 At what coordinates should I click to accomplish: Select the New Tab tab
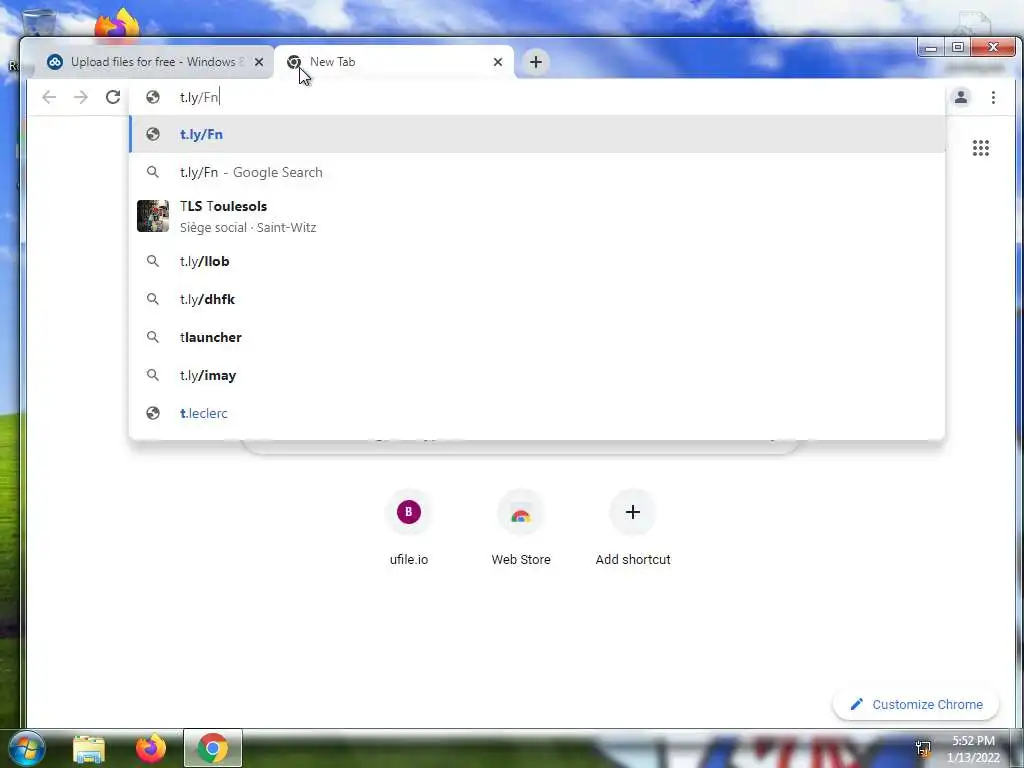394,62
